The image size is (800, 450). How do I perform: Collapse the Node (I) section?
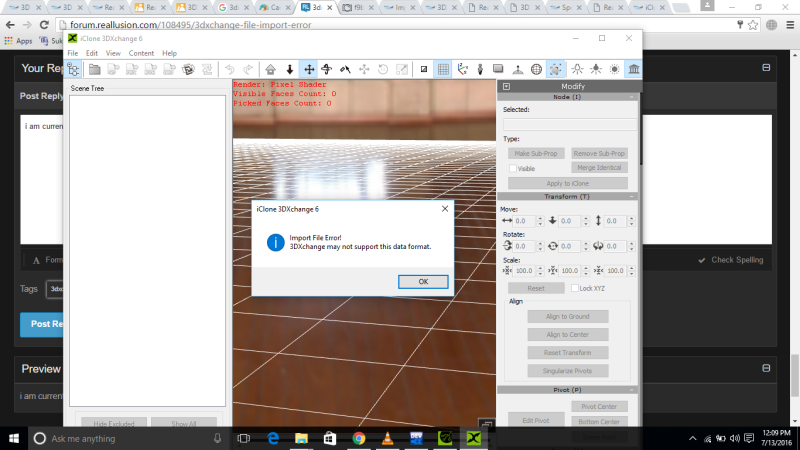633,98
